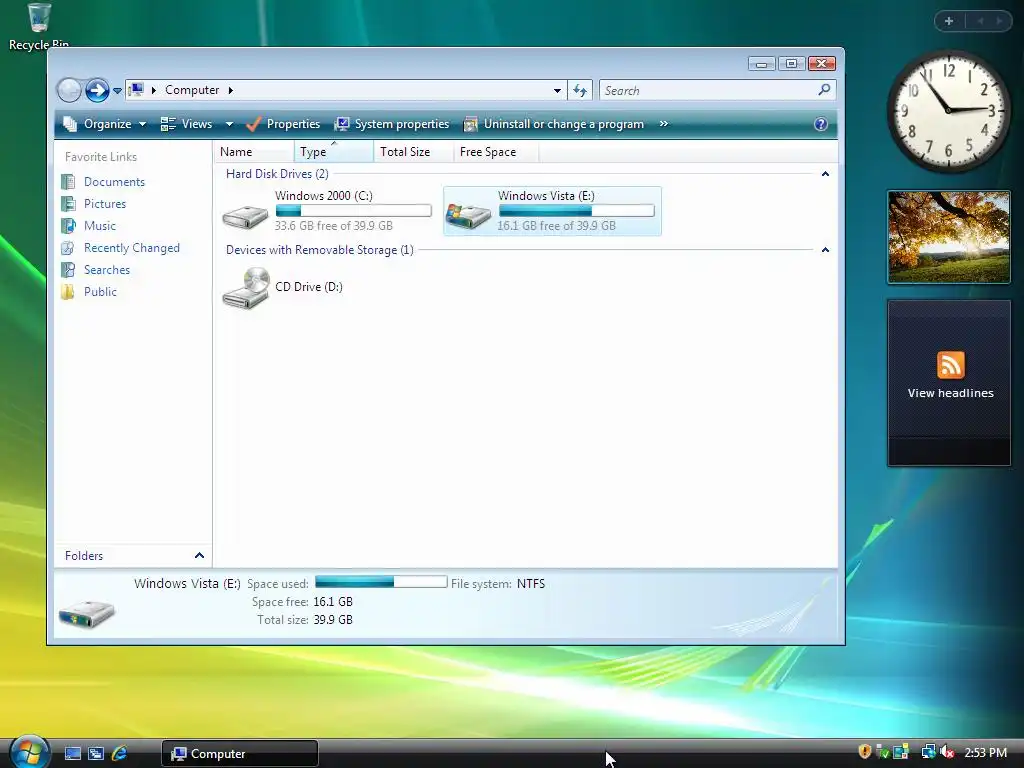Click the Public folder icon
The height and width of the screenshot is (768, 1024).
pyautogui.click(x=68, y=292)
